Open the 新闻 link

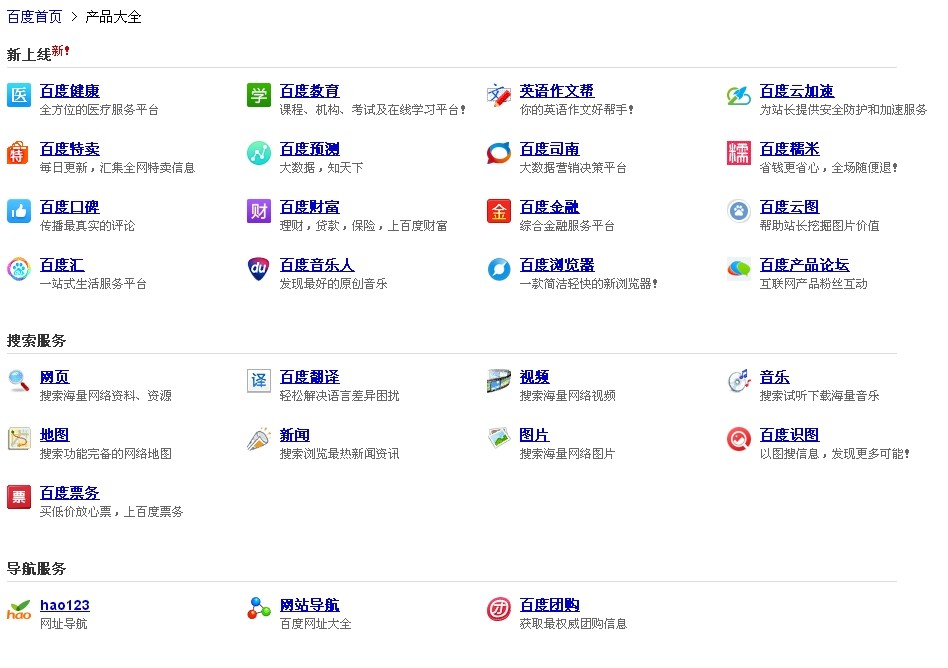pos(294,435)
